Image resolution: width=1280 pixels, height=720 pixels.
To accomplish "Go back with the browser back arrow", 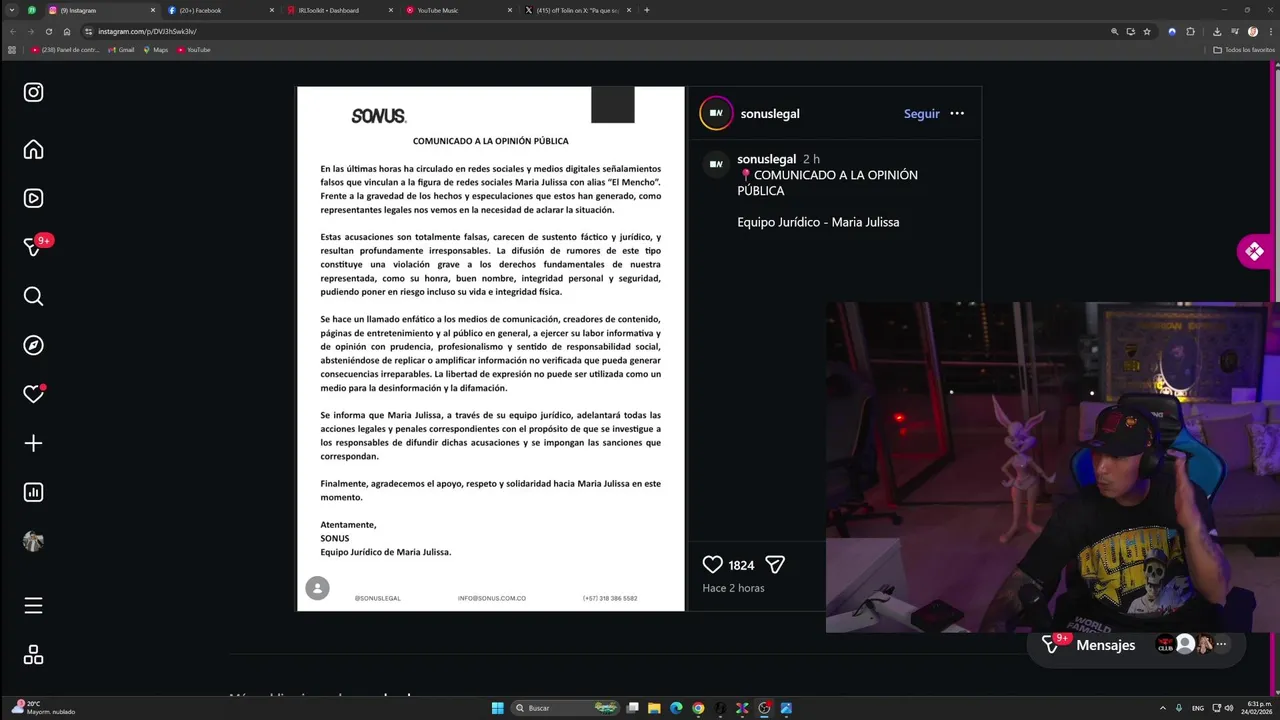I will click(x=13, y=31).
